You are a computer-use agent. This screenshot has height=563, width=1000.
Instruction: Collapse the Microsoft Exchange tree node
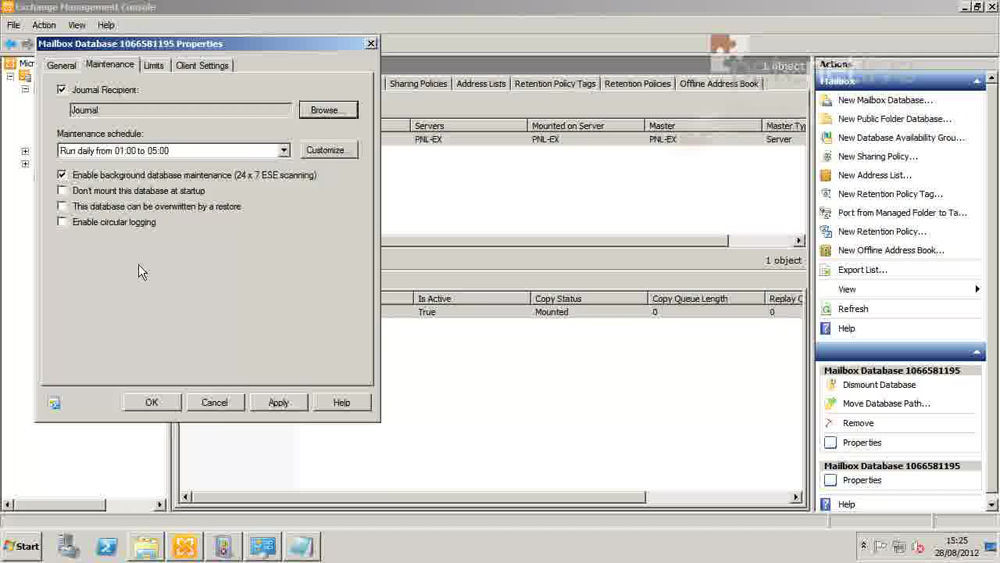click(x=11, y=77)
